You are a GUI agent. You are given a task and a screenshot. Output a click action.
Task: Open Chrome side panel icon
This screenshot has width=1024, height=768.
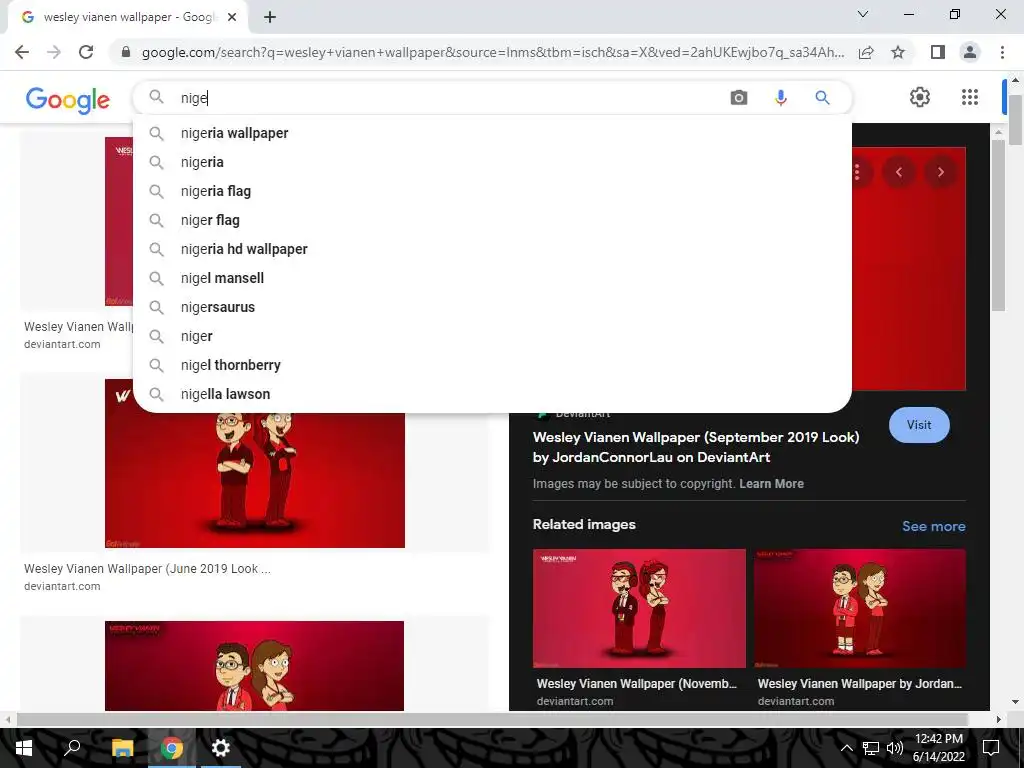[938, 52]
